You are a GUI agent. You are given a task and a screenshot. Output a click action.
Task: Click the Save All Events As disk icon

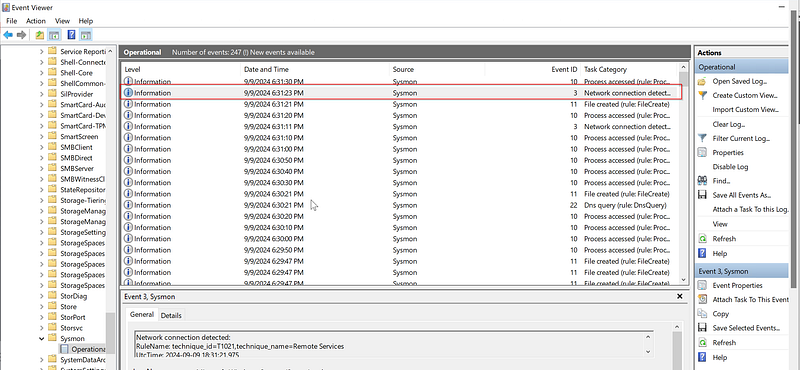(703, 195)
